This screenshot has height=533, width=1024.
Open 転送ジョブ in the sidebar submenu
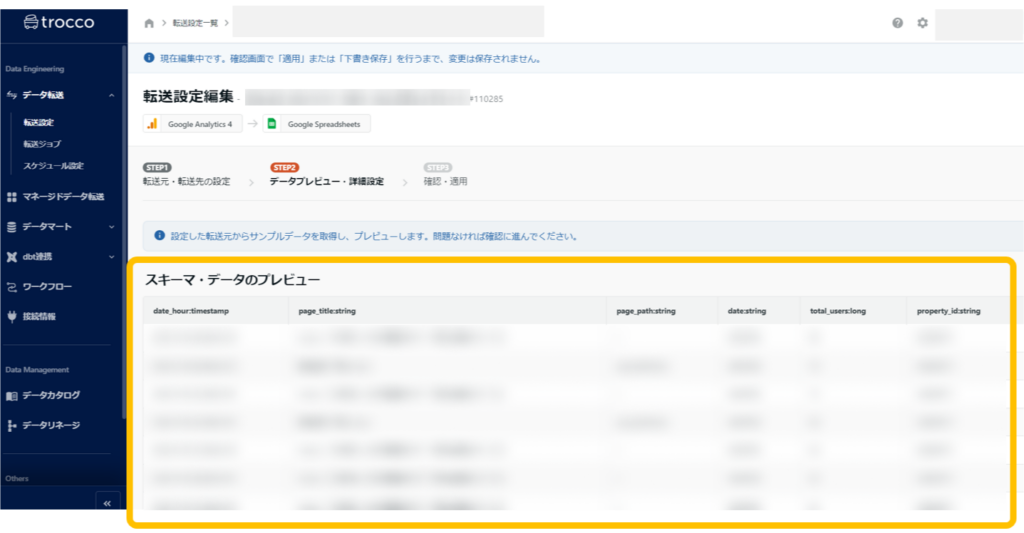coord(41,144)
